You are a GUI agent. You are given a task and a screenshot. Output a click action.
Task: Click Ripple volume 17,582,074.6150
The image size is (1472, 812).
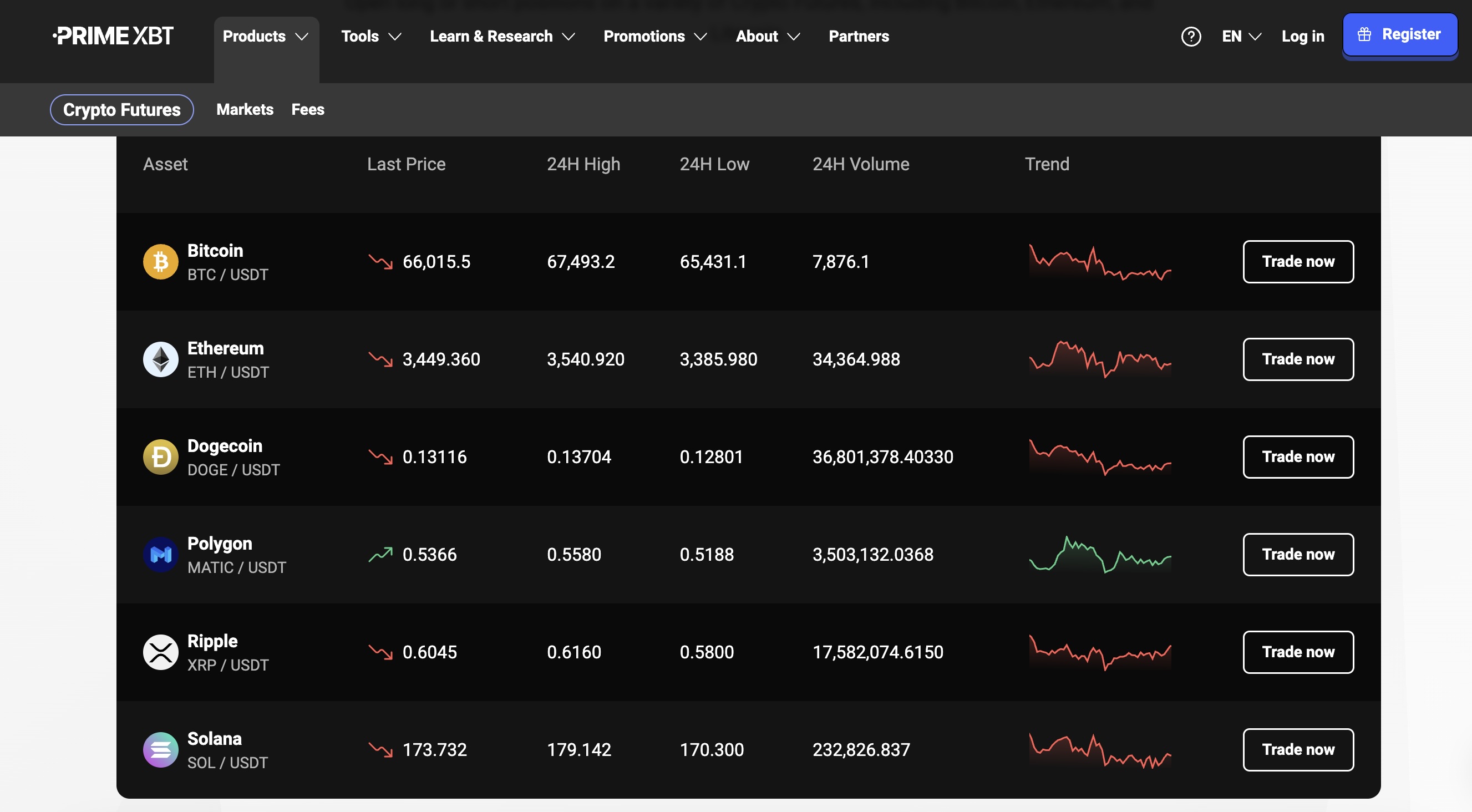click(878, 653)
